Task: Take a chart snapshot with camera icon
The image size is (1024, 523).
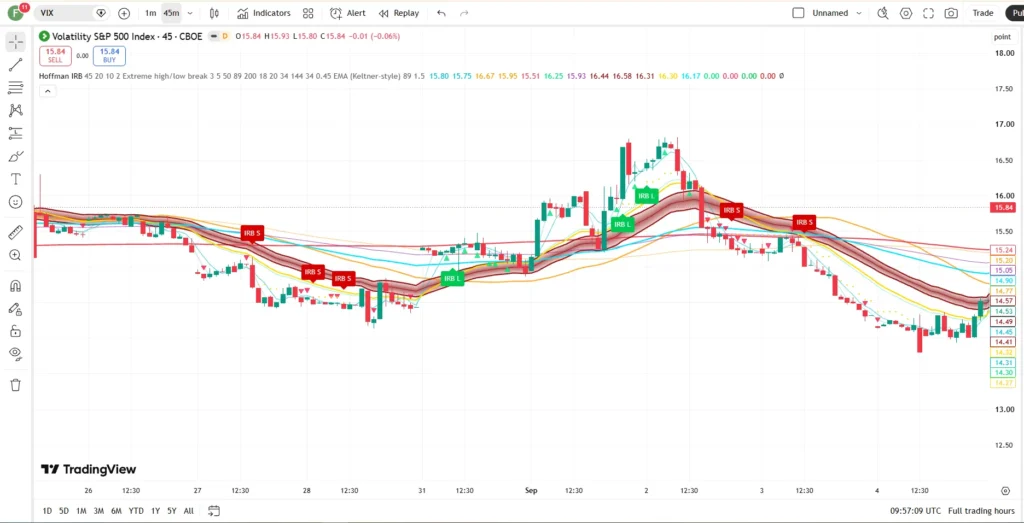Action: click(x=952, y=13)
